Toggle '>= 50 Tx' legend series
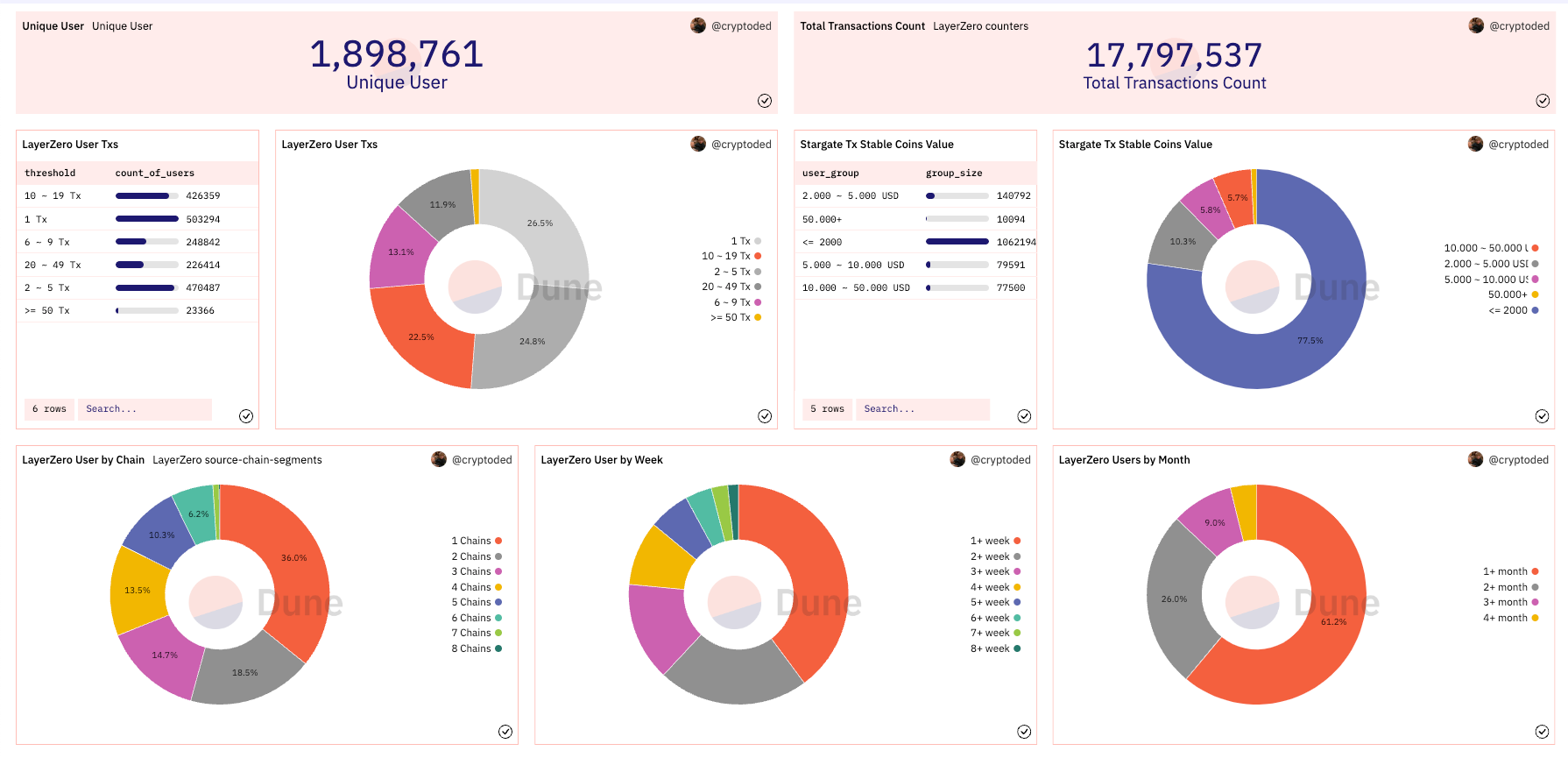Screen dimensions: 1568x758 [736, 317]
